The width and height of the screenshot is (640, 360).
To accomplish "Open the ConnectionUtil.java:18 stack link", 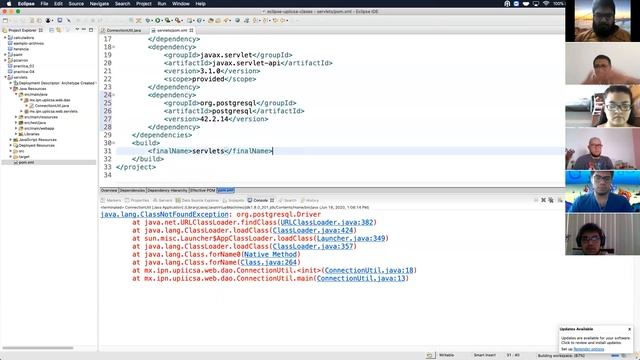I will [x=369, y=271].
